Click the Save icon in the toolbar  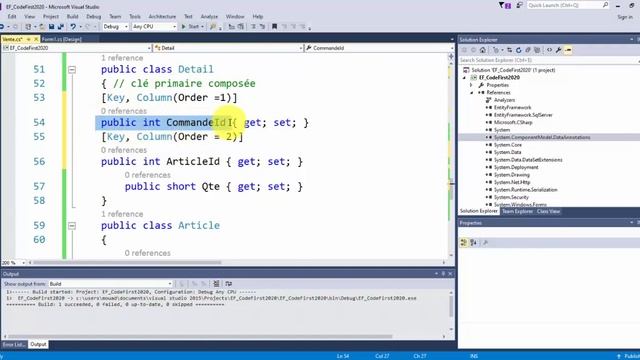[51, 27]
